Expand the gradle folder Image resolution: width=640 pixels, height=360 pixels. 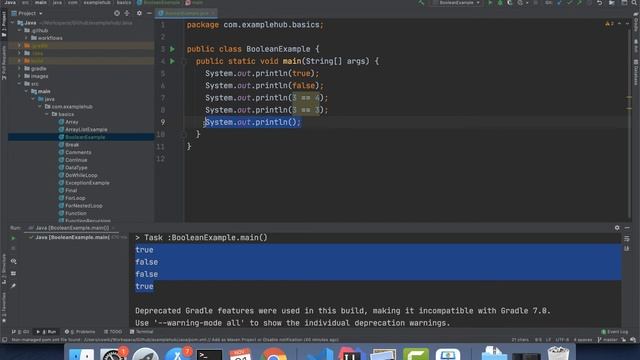pyautogui.click(x=19, y=69)
